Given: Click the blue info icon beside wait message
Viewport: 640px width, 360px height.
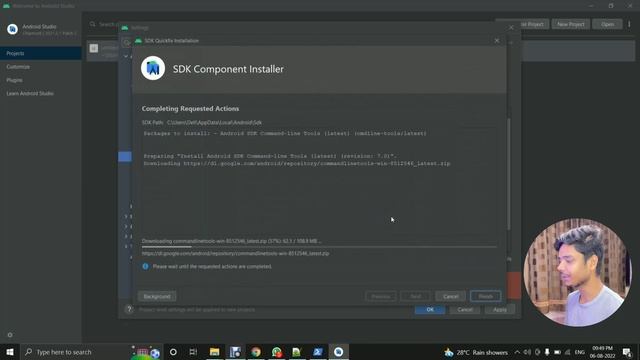Looking at the screenshot, I should coord(145,266).
